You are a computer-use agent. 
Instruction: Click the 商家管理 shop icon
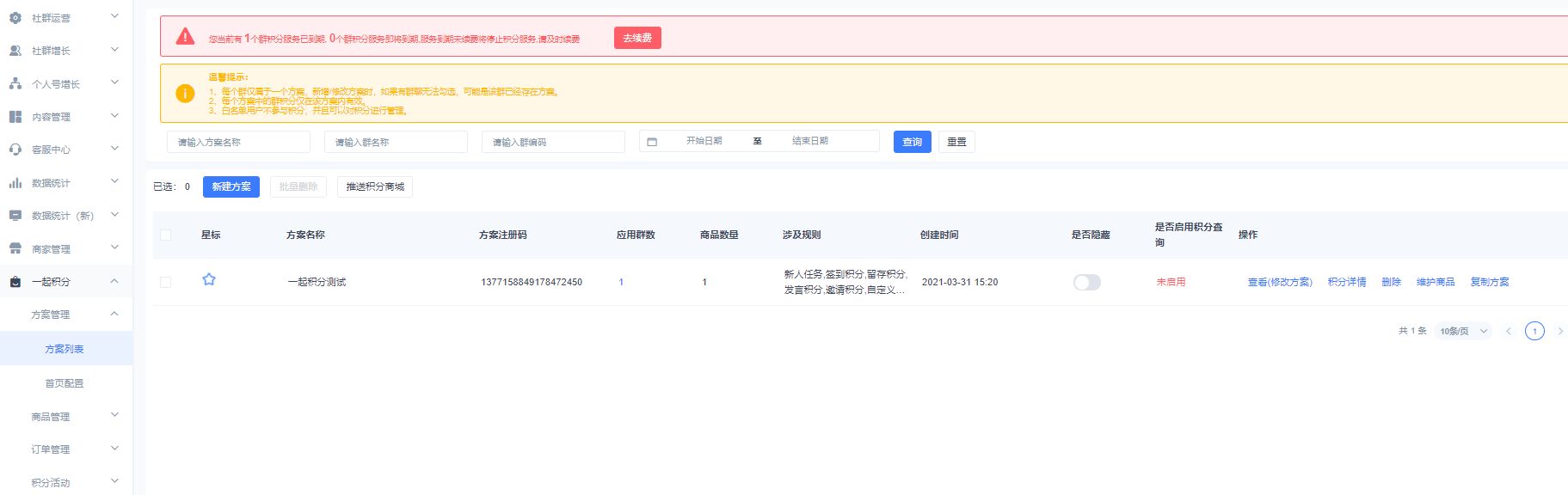15,249
